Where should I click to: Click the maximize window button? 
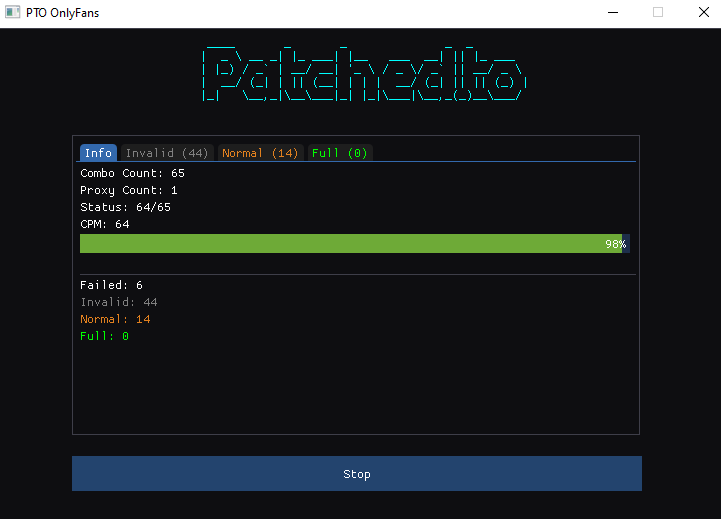point(657,13)
